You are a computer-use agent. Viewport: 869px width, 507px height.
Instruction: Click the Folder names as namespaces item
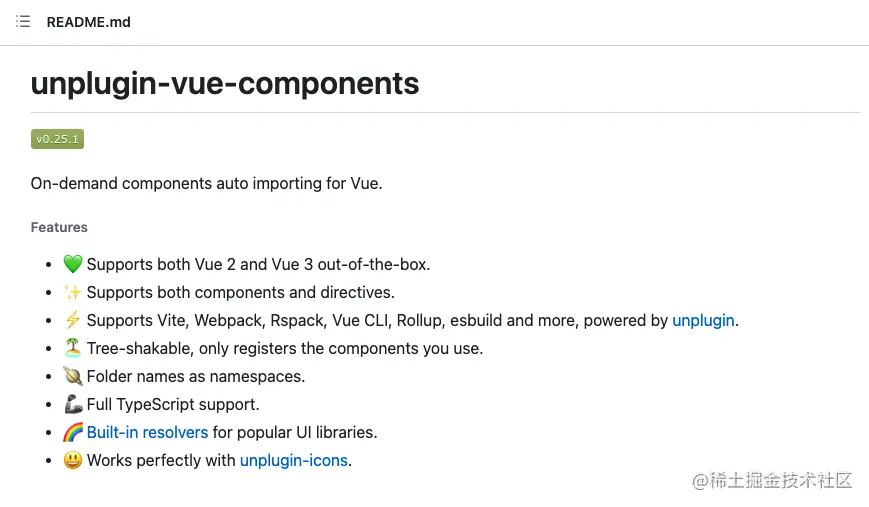point(196,376)
